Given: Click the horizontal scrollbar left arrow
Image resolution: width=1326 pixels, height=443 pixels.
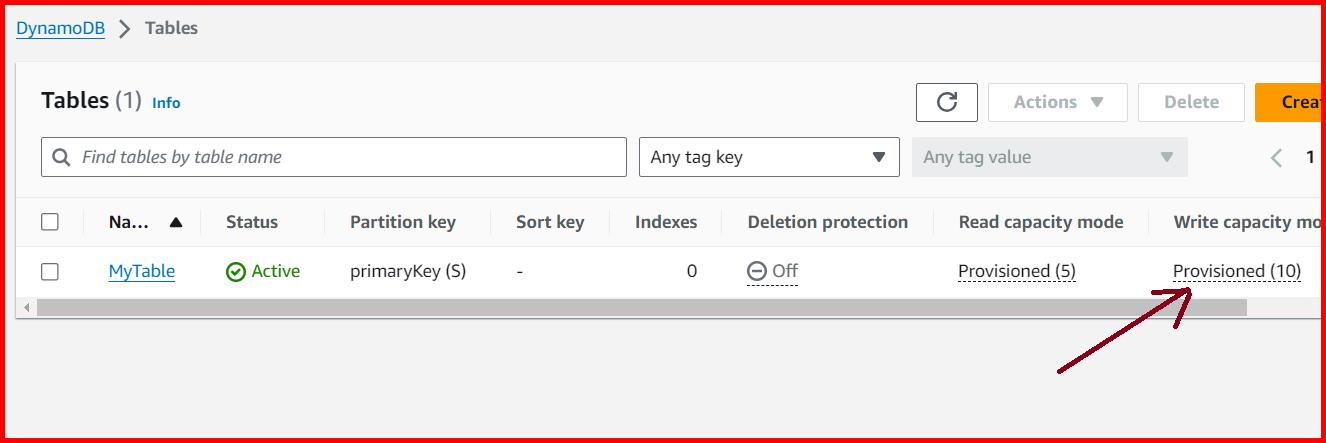Looking at the screenshot, I should point(26,307).
